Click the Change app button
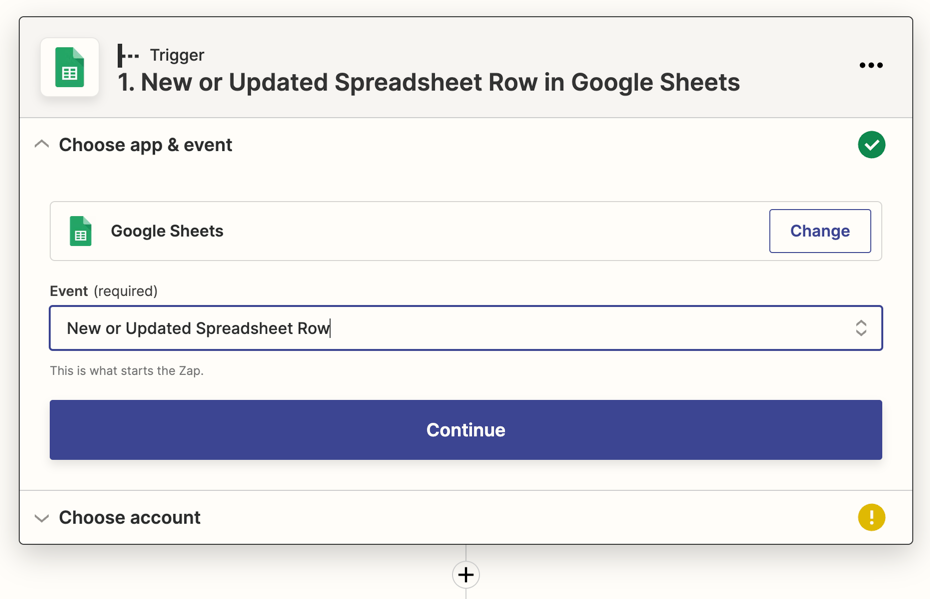 point(820,231)
